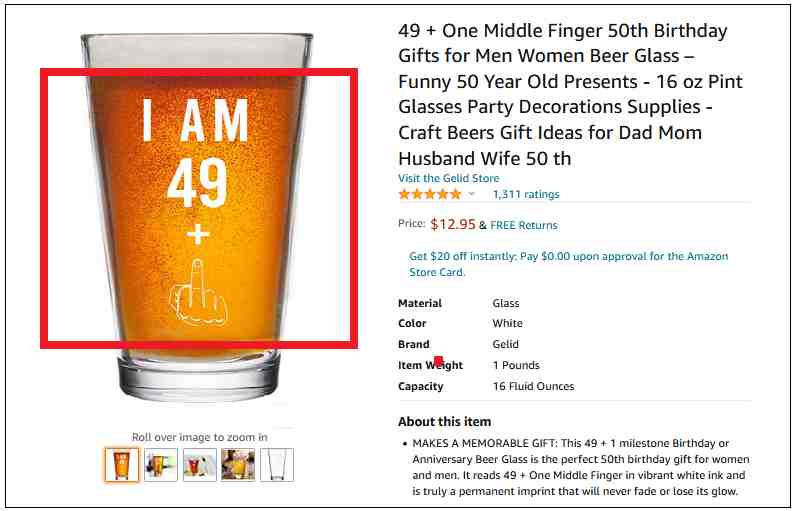796x511 pixels.
Task: Click the Gelid brand value
Action: 505,344
